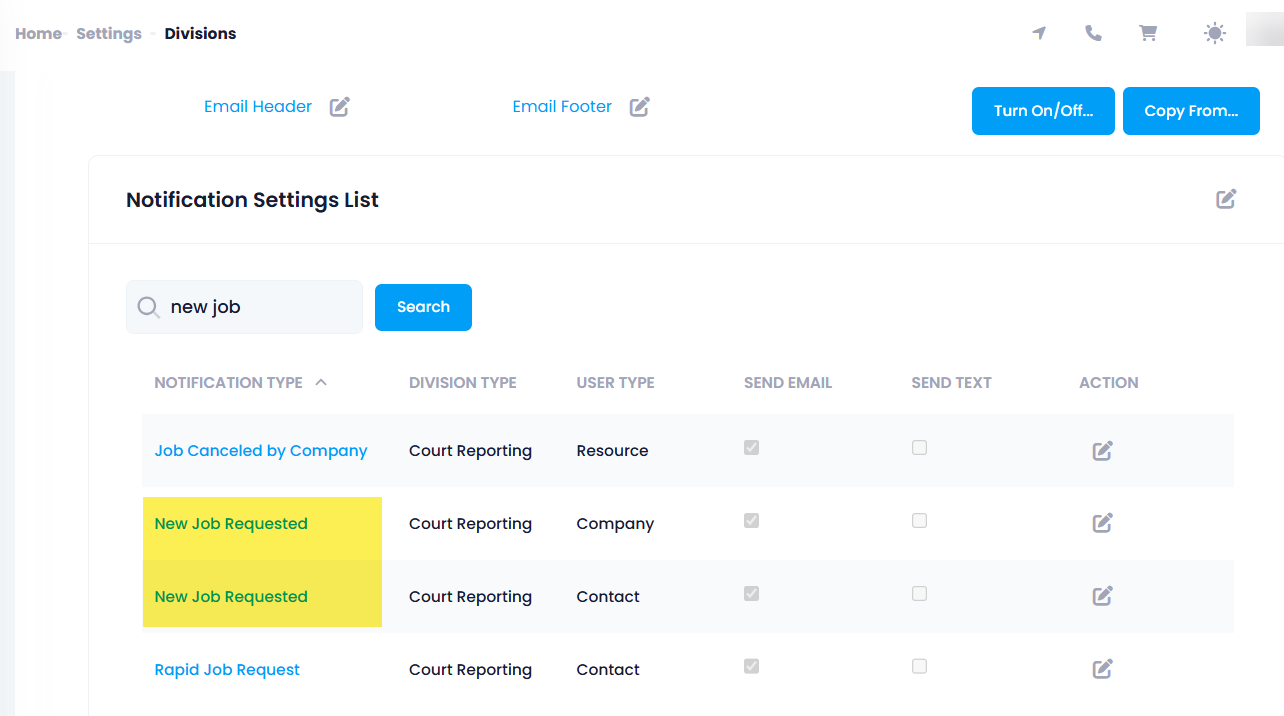Open the Rapid Job Request link

tap(227, 670)
